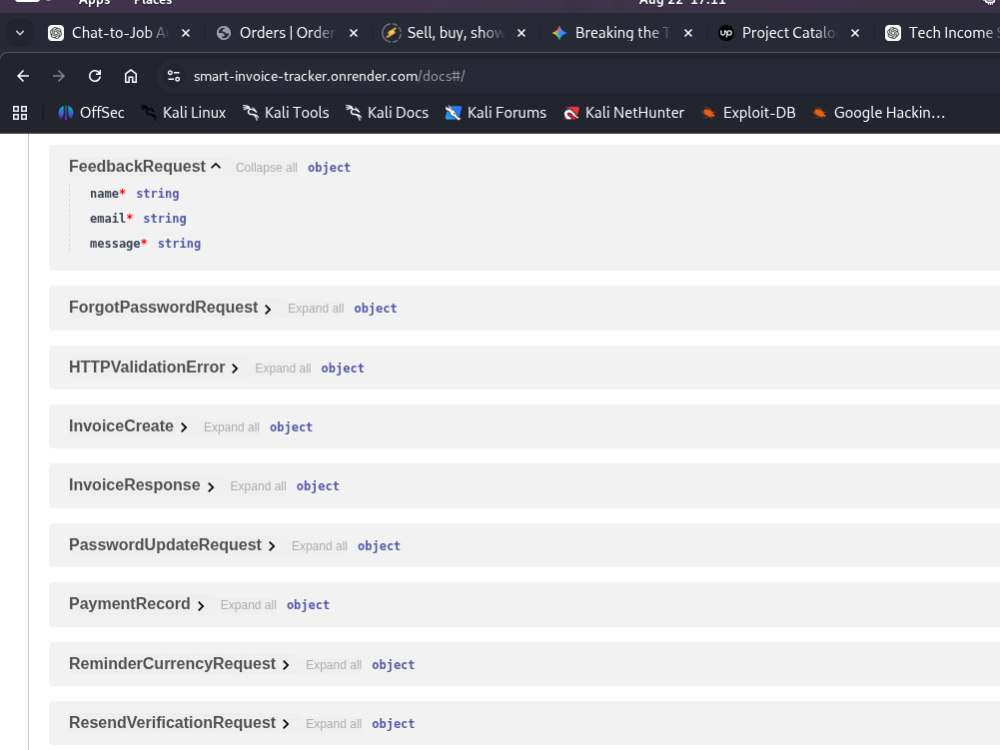The image size is (1000, 750).
Task: Reload the page with the refresh icon
Action: pyautogui.click(x=95, y=76)
